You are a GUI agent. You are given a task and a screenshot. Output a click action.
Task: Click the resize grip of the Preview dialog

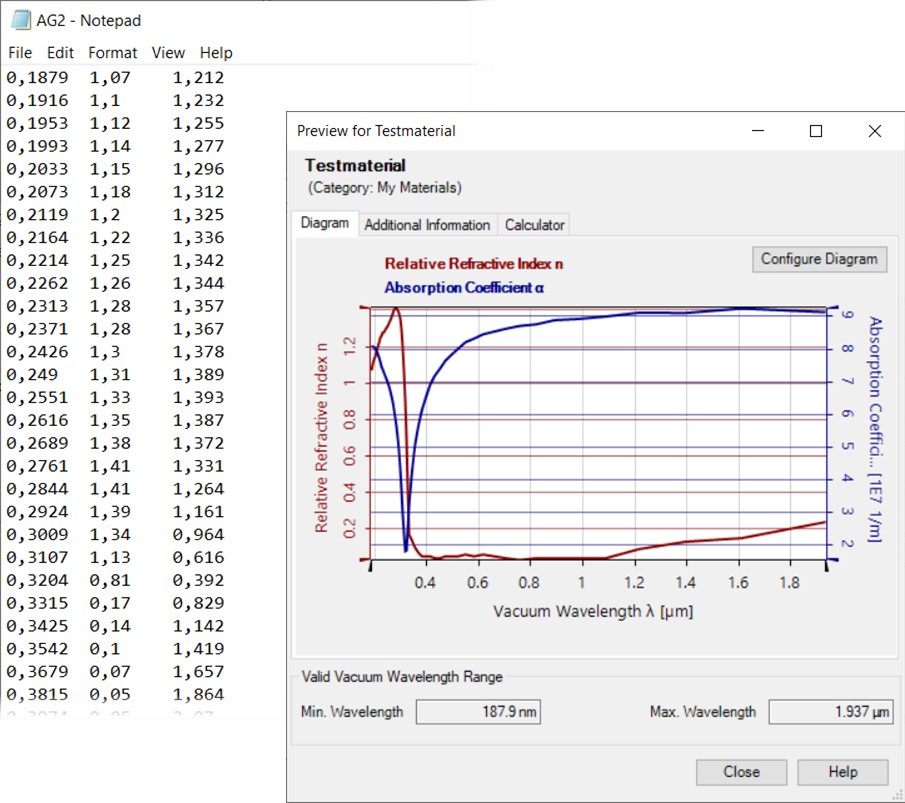[x=897, y=796]
